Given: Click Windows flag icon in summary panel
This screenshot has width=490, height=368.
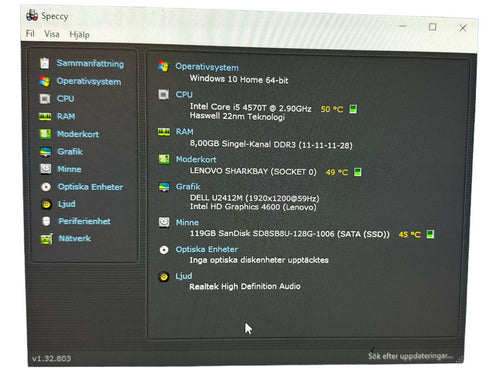Looking at the screenshot, I should point(163,66).
